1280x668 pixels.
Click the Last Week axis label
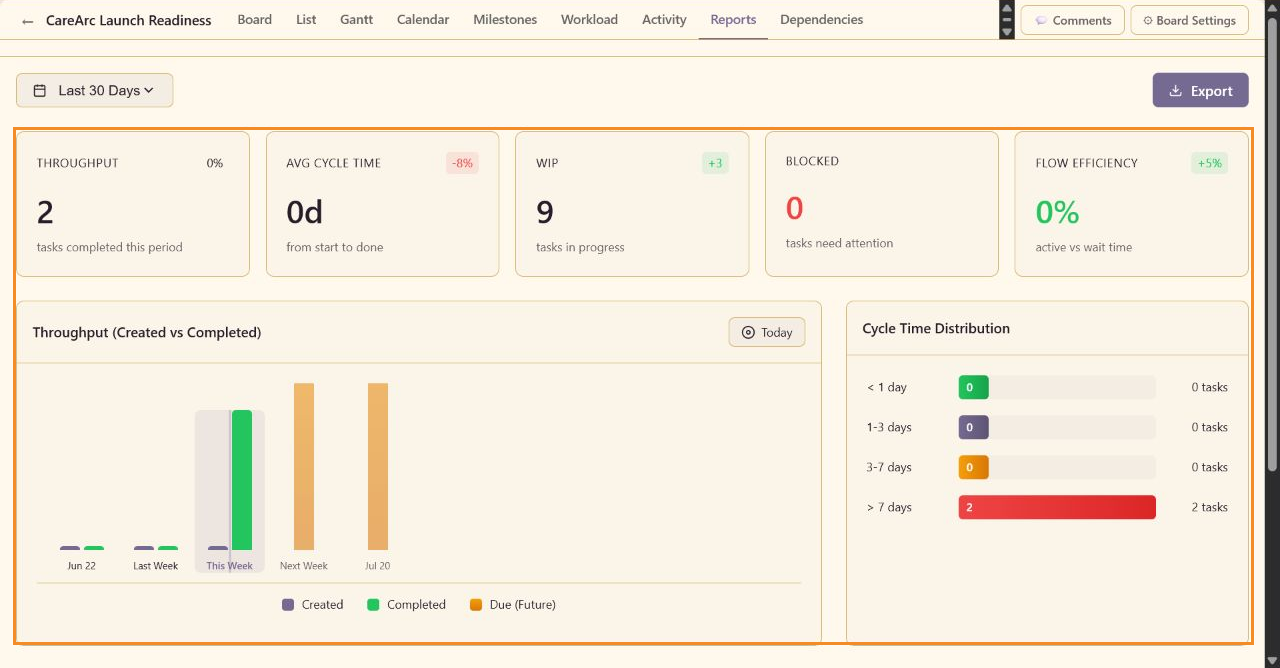coord(155,566)
